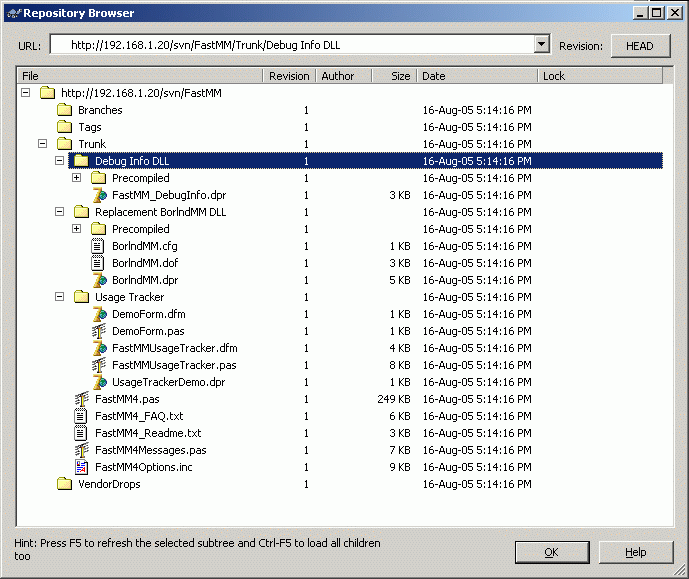The image size is (689, 579).
Task: Click the HEAD revision button
Action: click(640, 46)
